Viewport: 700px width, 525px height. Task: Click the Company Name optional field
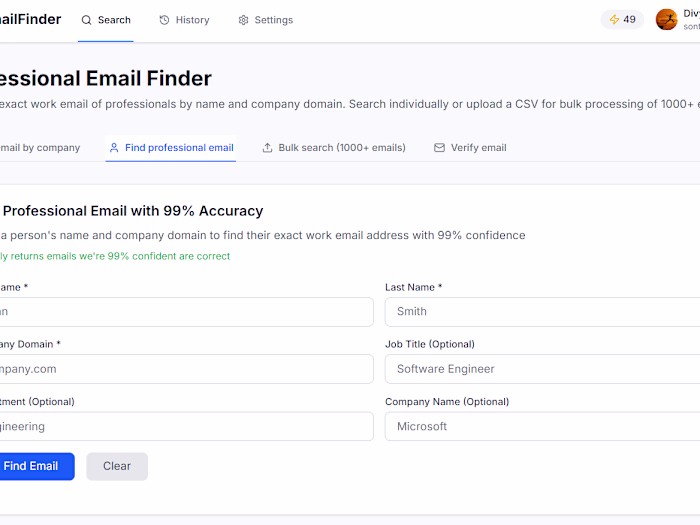coord(542,427)
